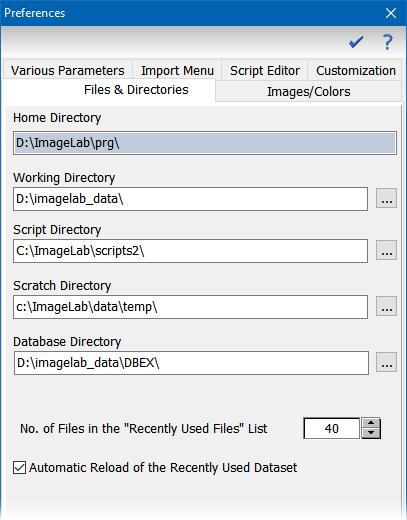Open the Import Menu tab

coord(177,70)
